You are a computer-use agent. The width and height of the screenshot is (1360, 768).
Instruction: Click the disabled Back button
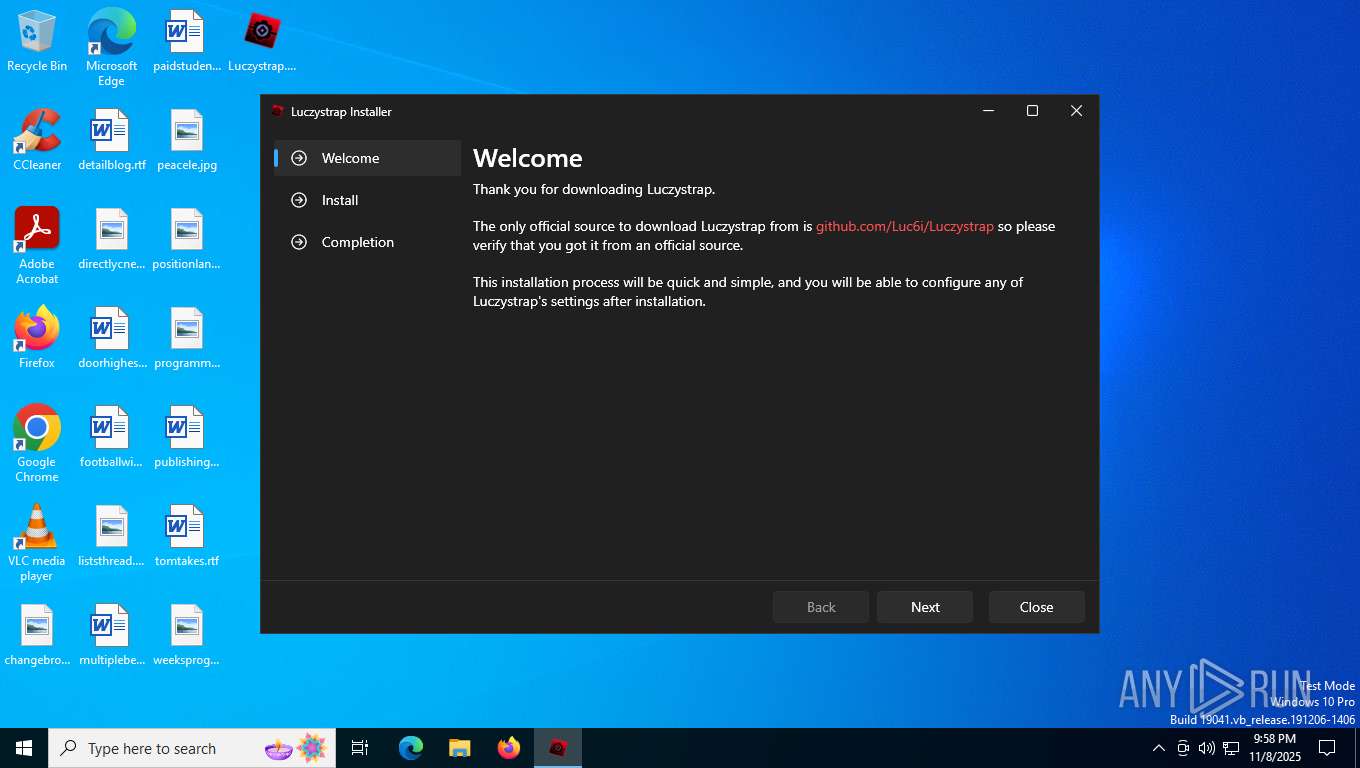[821, 607]
